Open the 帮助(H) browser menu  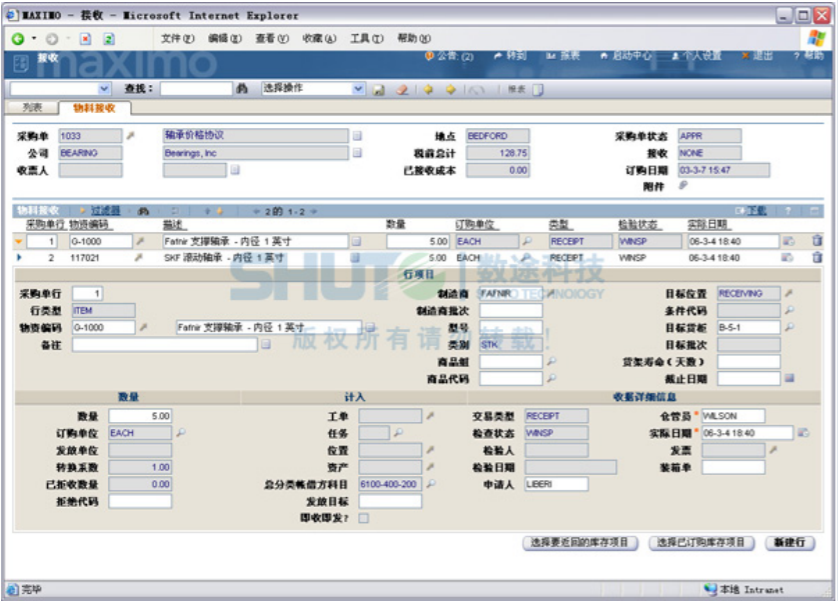414,38
